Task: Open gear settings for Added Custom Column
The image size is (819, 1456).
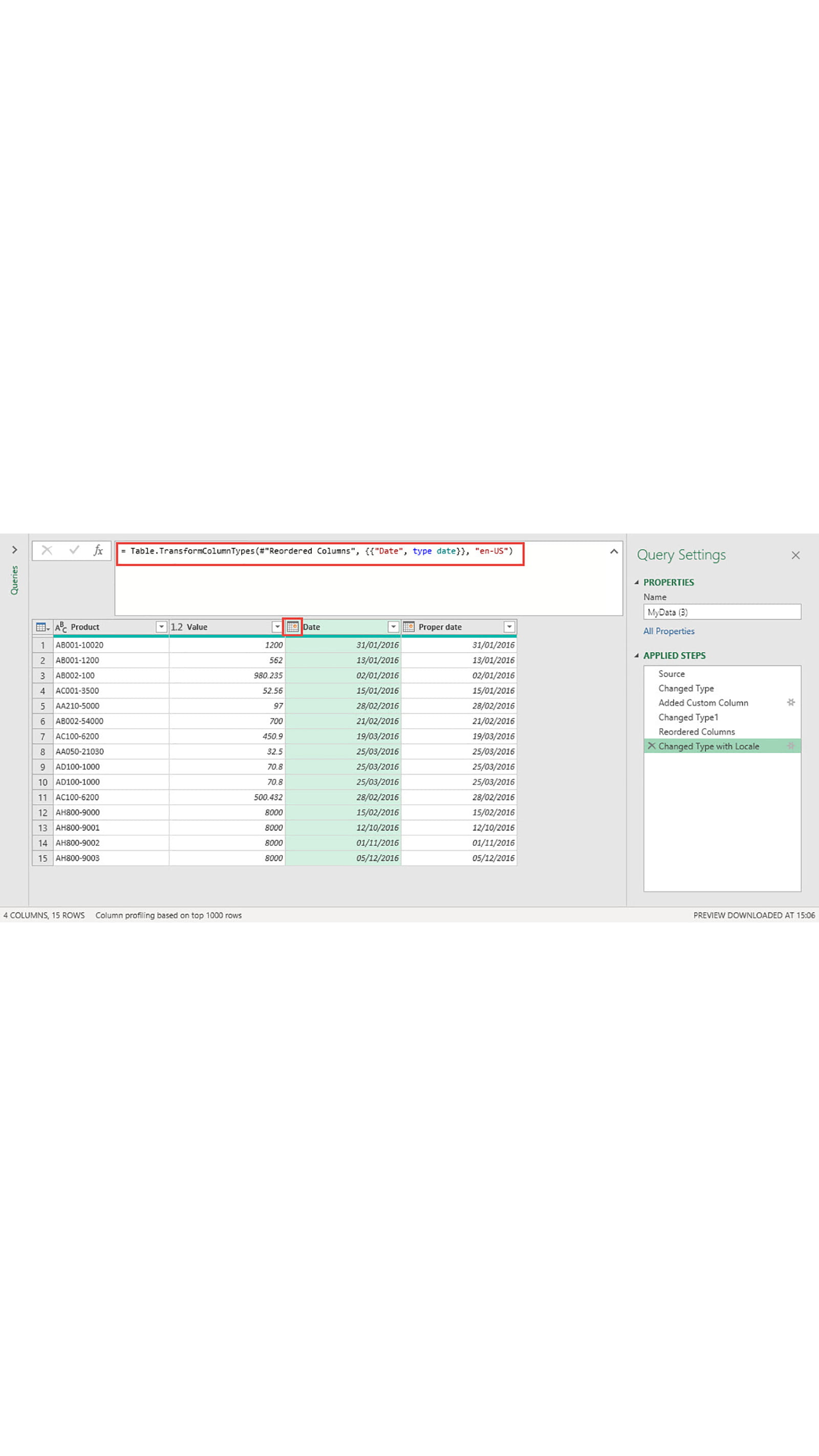Action: pos(791,702)
